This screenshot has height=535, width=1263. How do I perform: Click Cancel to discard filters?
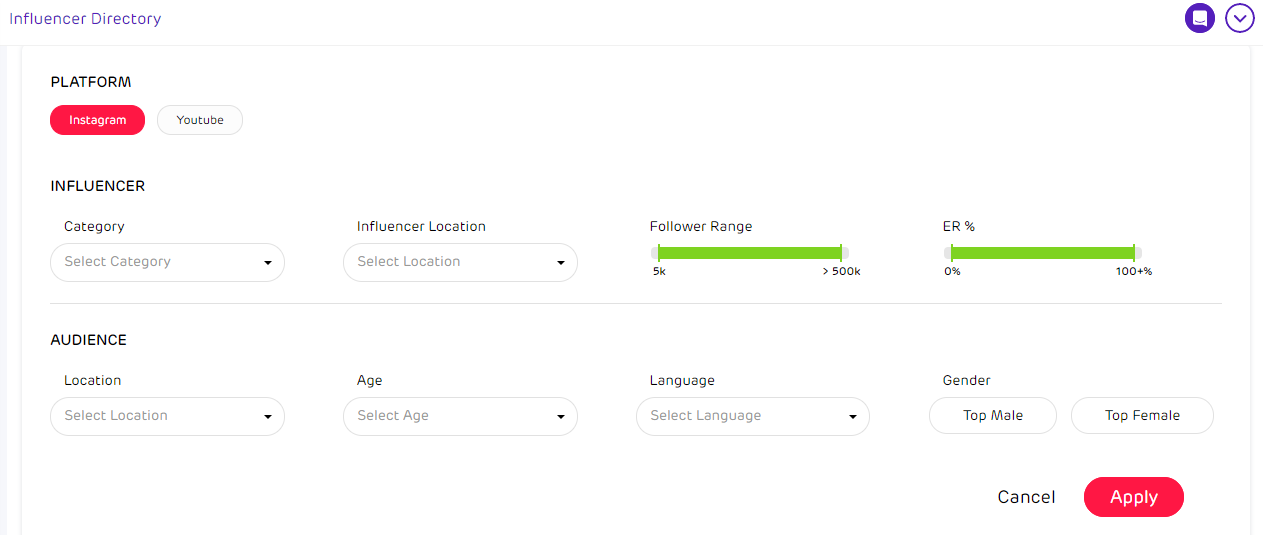click(1026, 497)
